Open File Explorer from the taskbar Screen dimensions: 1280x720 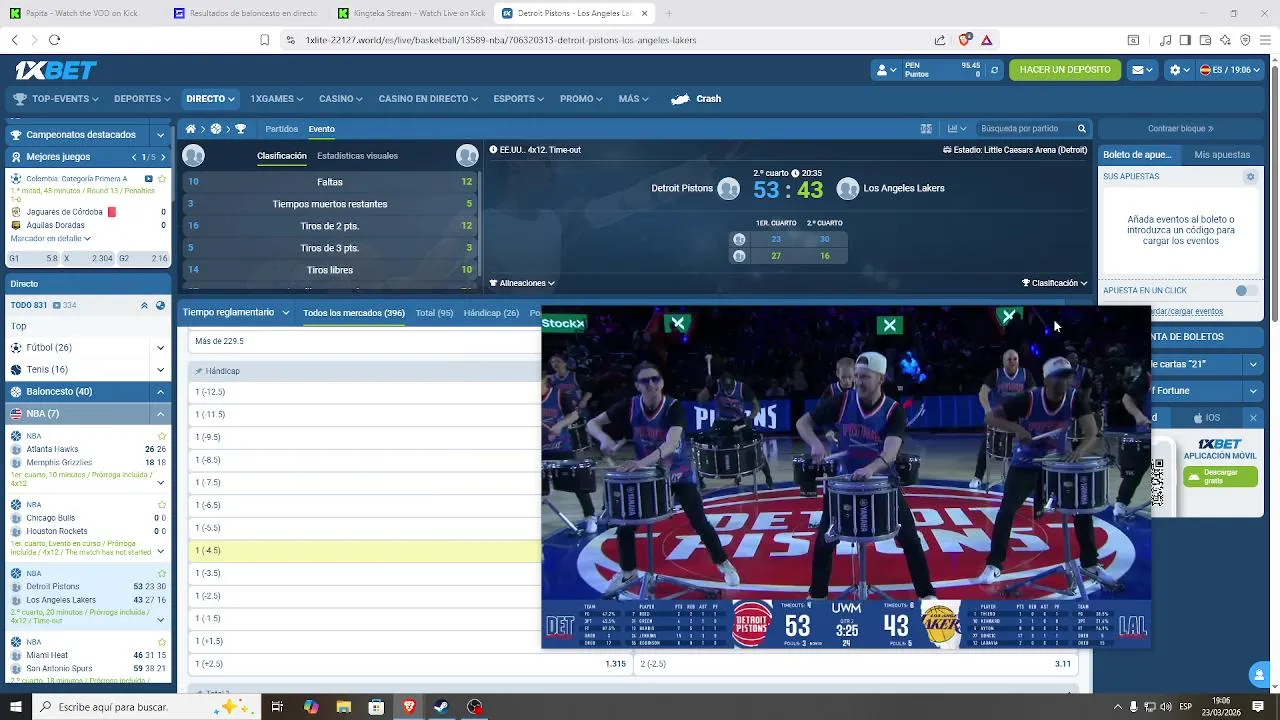pos(343,707)
